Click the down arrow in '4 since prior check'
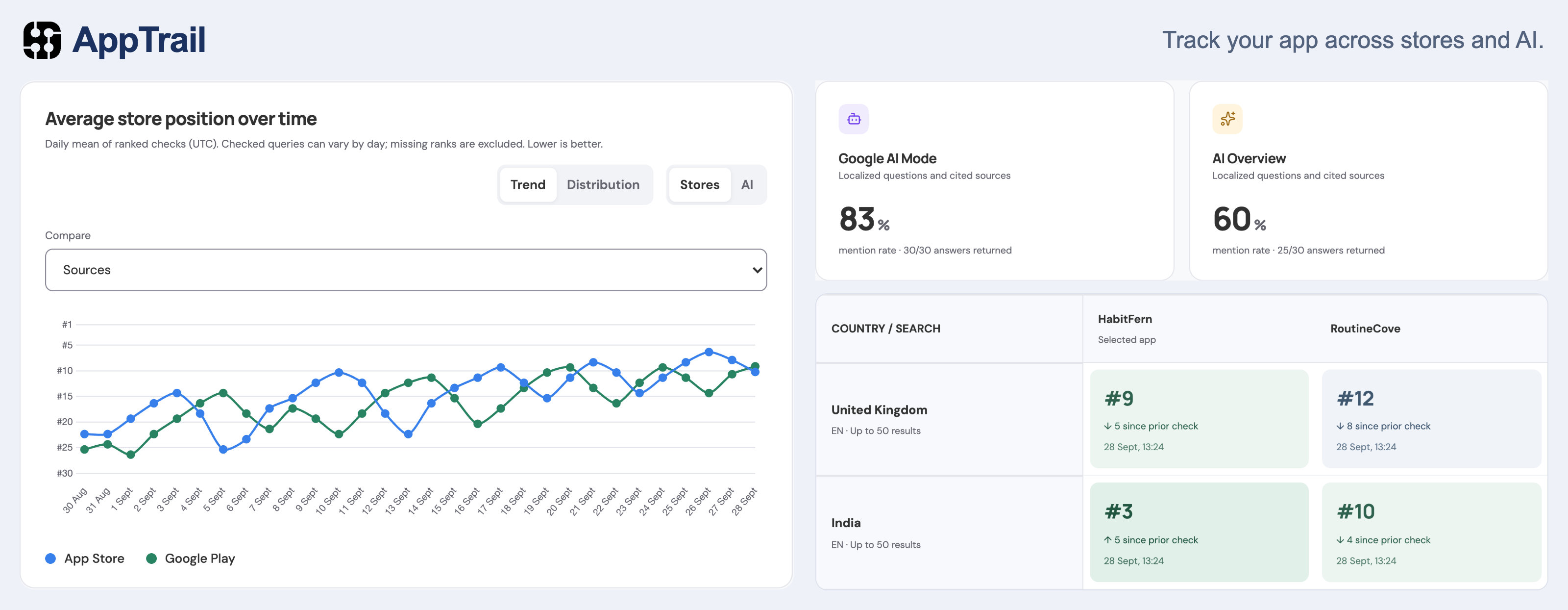The width and height of the screenshot is (1568, 610). coord(1340,540)
